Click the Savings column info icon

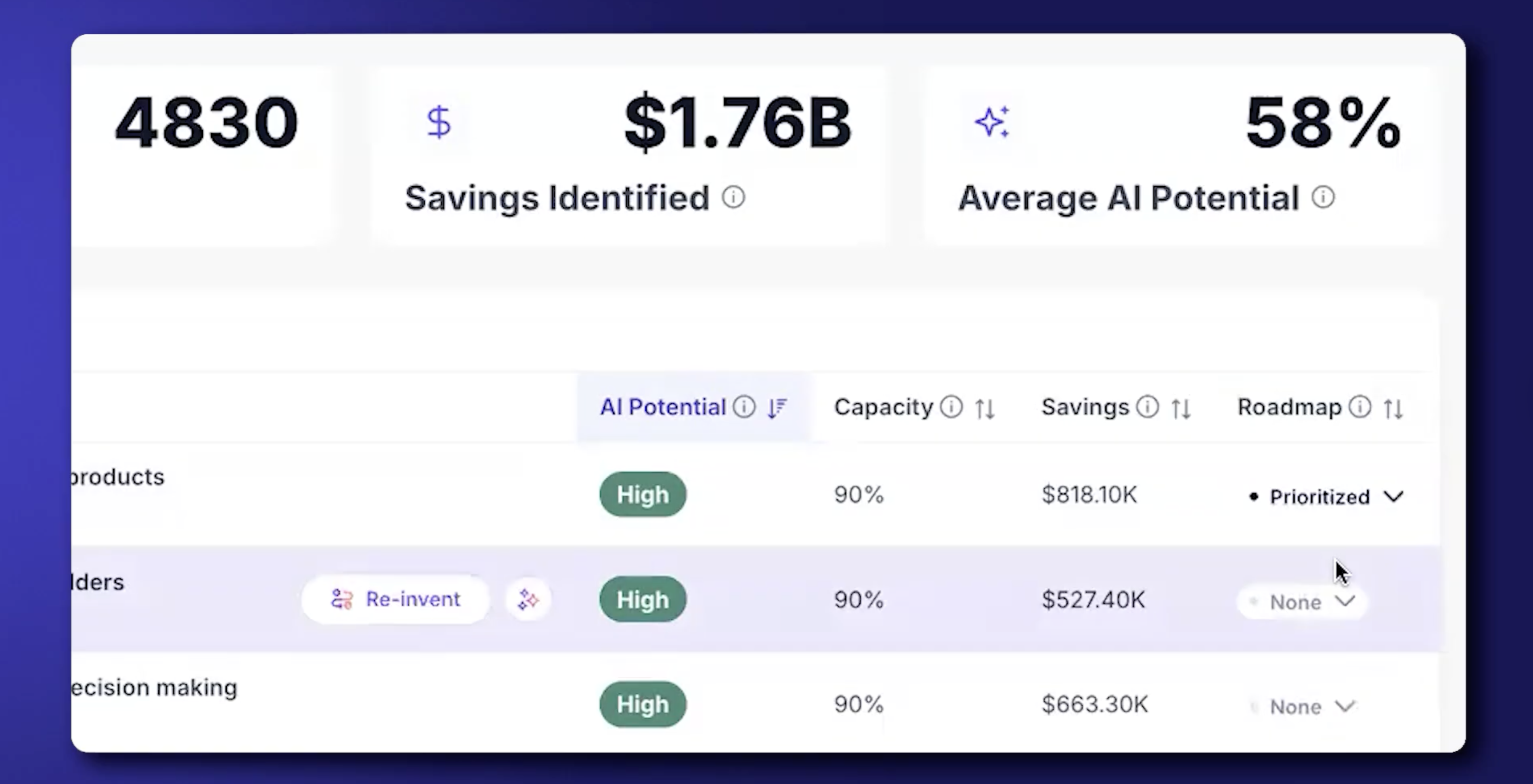(1148, 408)
